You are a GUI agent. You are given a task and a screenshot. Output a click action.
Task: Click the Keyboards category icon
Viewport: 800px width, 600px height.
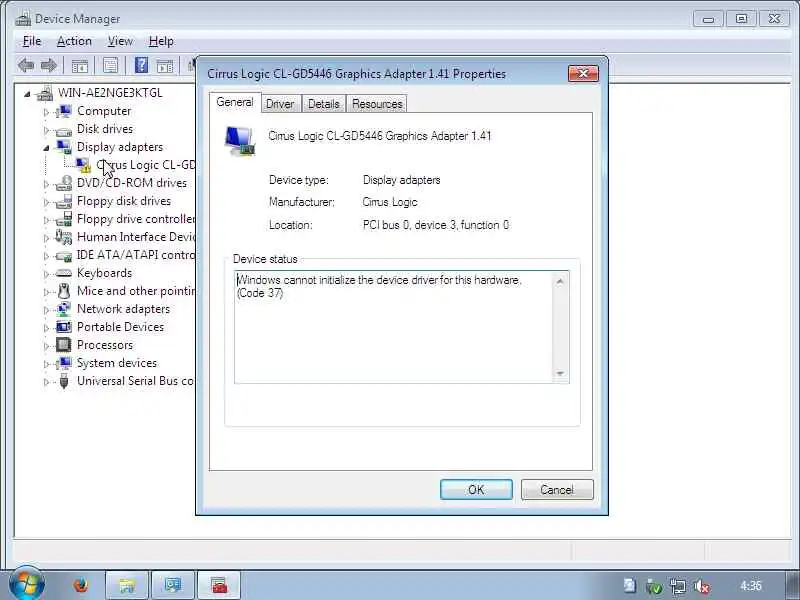(63, 273)
